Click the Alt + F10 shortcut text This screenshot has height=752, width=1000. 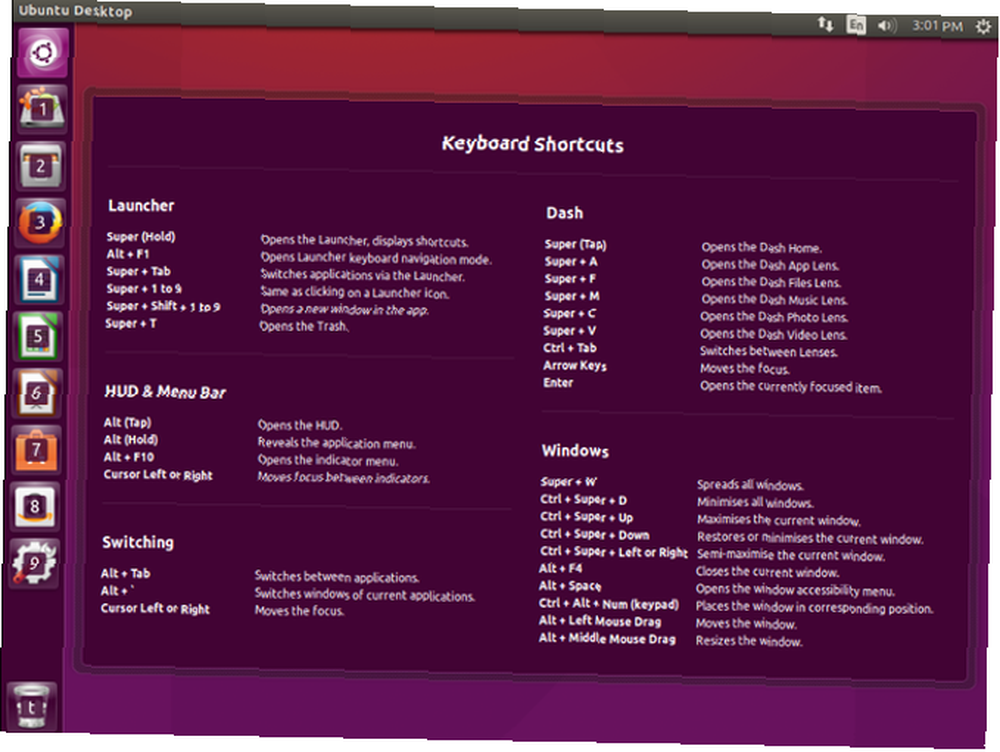(129, 457)
